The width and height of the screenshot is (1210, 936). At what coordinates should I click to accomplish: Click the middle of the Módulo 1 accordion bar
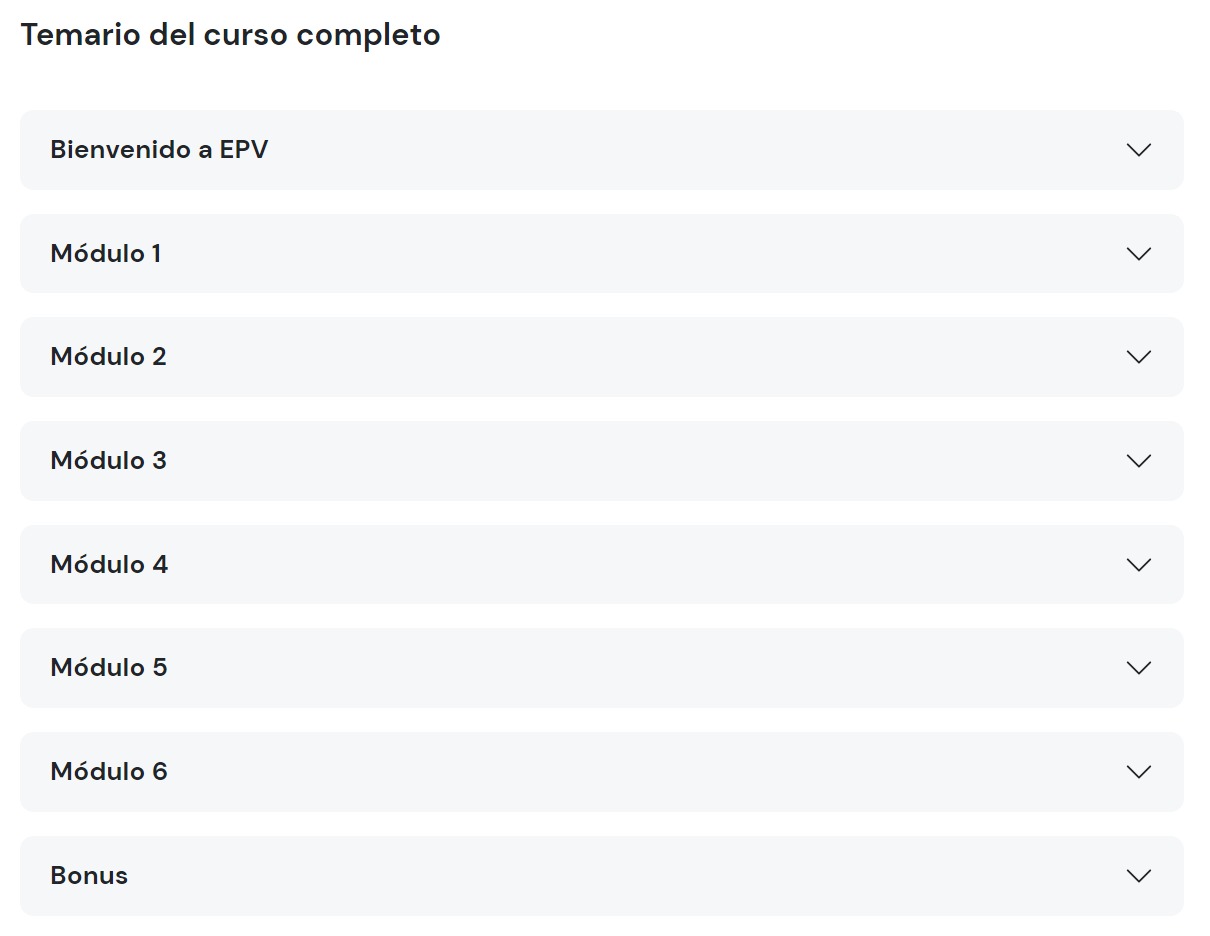601,254
